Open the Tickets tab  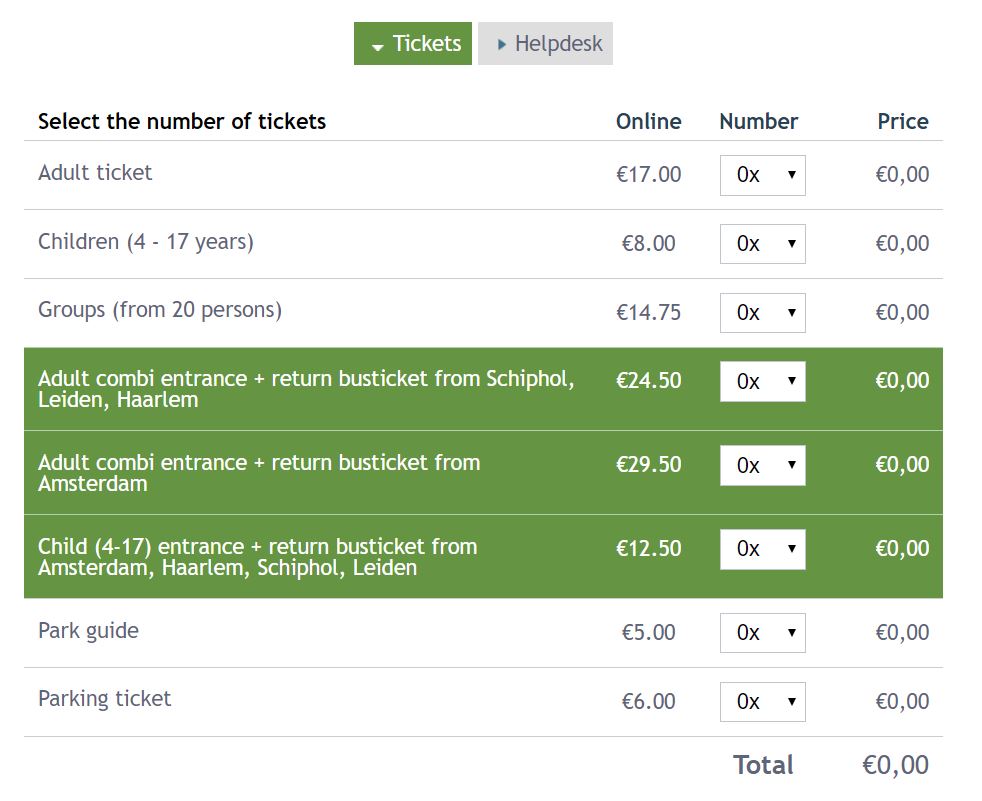coord(413,44)
